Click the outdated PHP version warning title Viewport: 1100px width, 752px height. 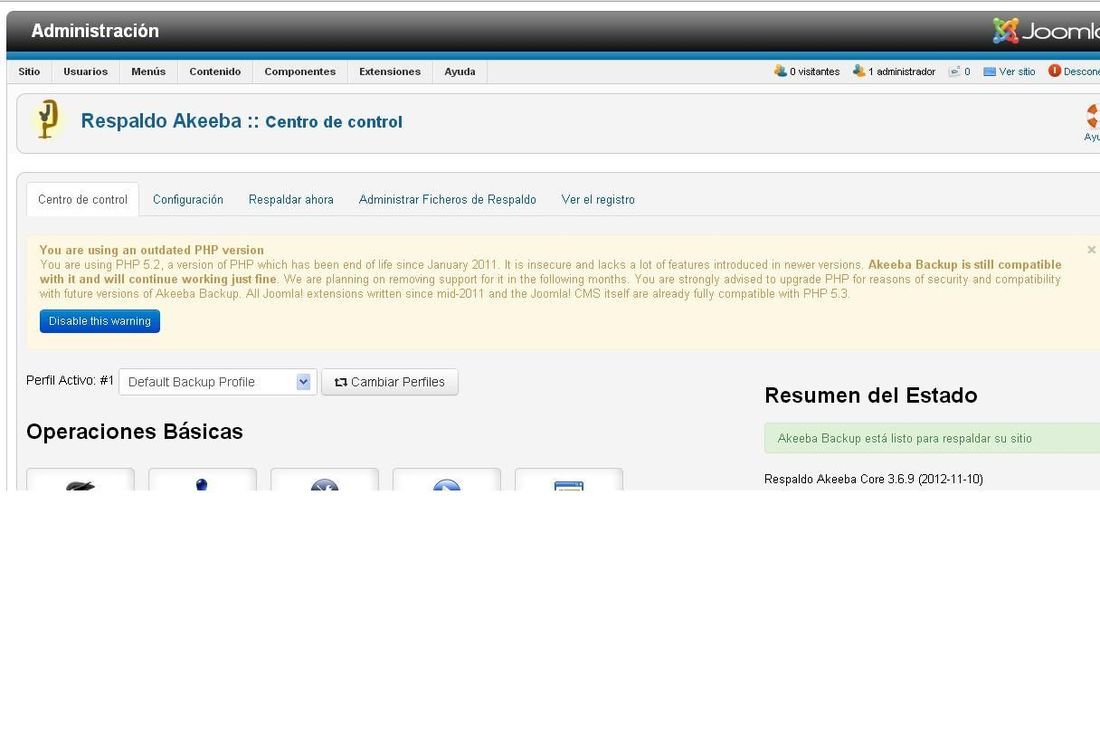tap(152, 250)
